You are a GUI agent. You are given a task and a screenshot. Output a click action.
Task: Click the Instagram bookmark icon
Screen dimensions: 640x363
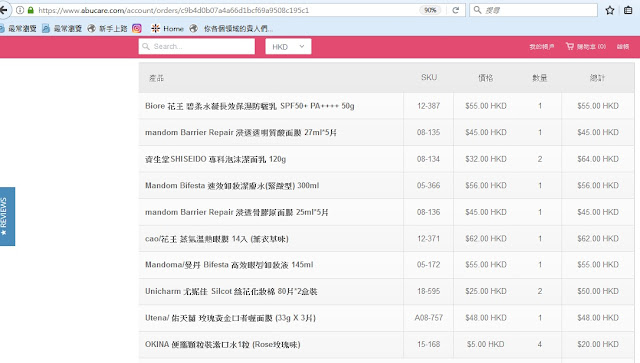pos(137,28)
